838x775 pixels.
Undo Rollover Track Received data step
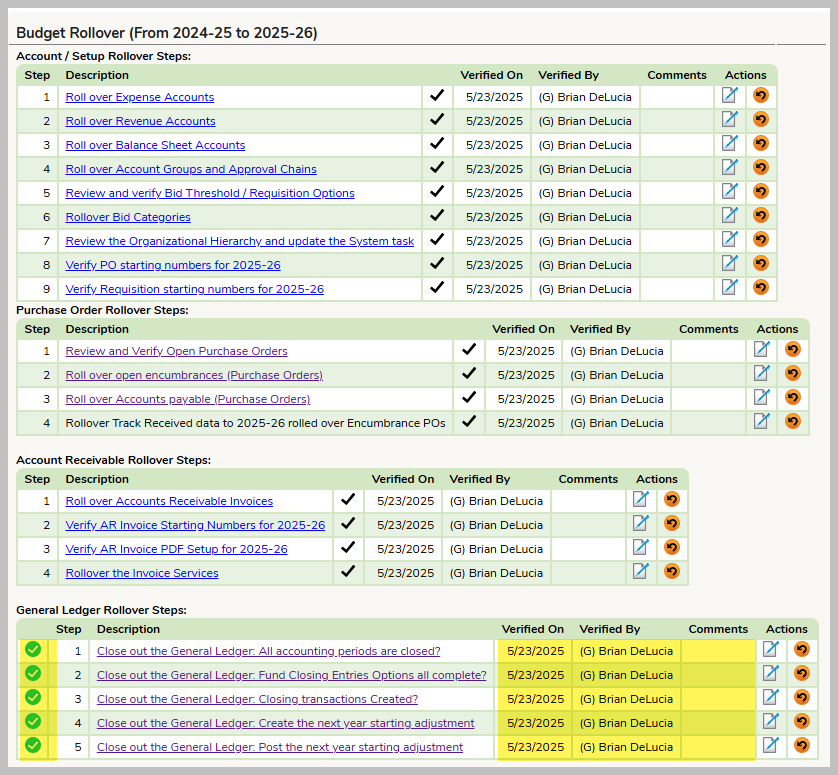[x=793, y=422]
